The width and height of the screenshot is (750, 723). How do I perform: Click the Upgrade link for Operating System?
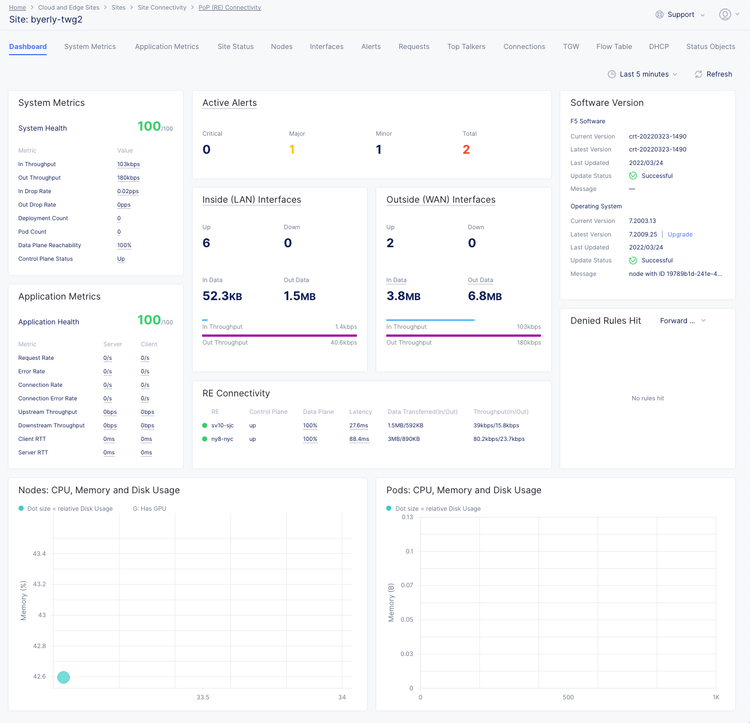click(x=680, y=234)
